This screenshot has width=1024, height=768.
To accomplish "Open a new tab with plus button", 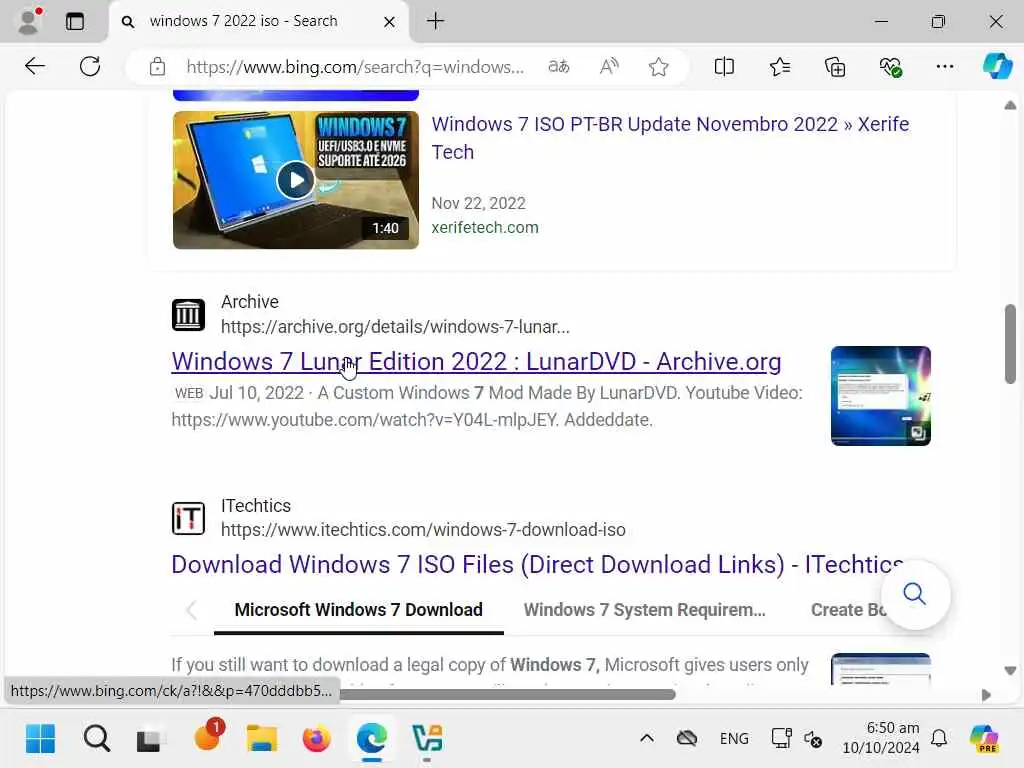I will 436,21.
